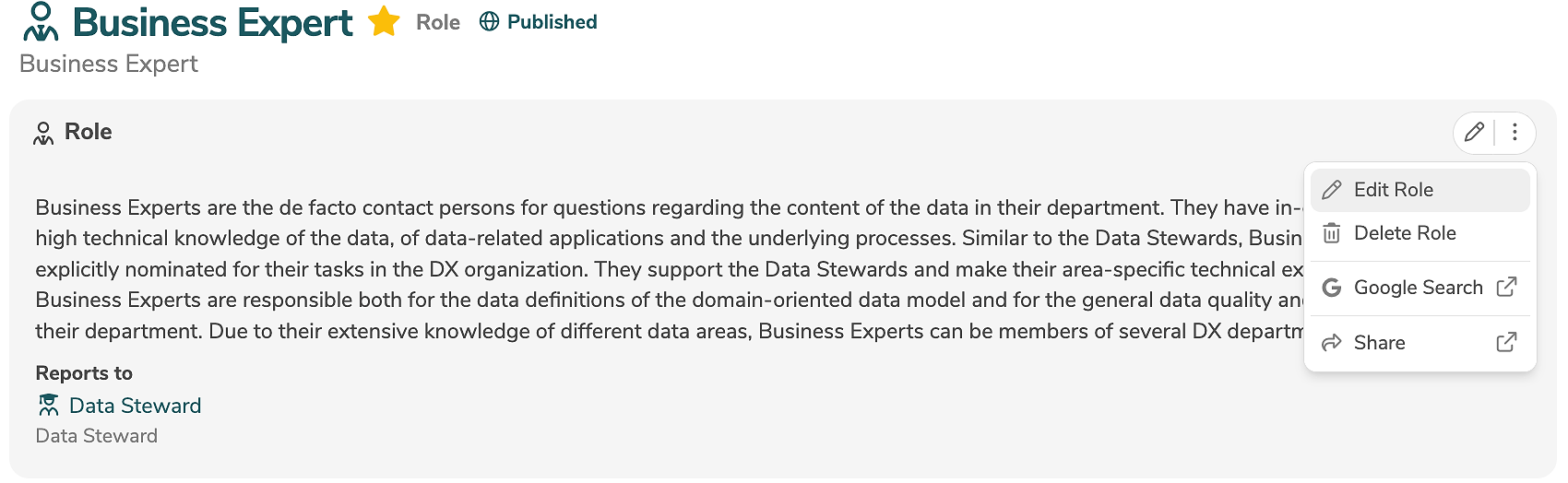Click the share arrow icon
Viewport: 1568px width, 483px height.
coord(1332,343)
